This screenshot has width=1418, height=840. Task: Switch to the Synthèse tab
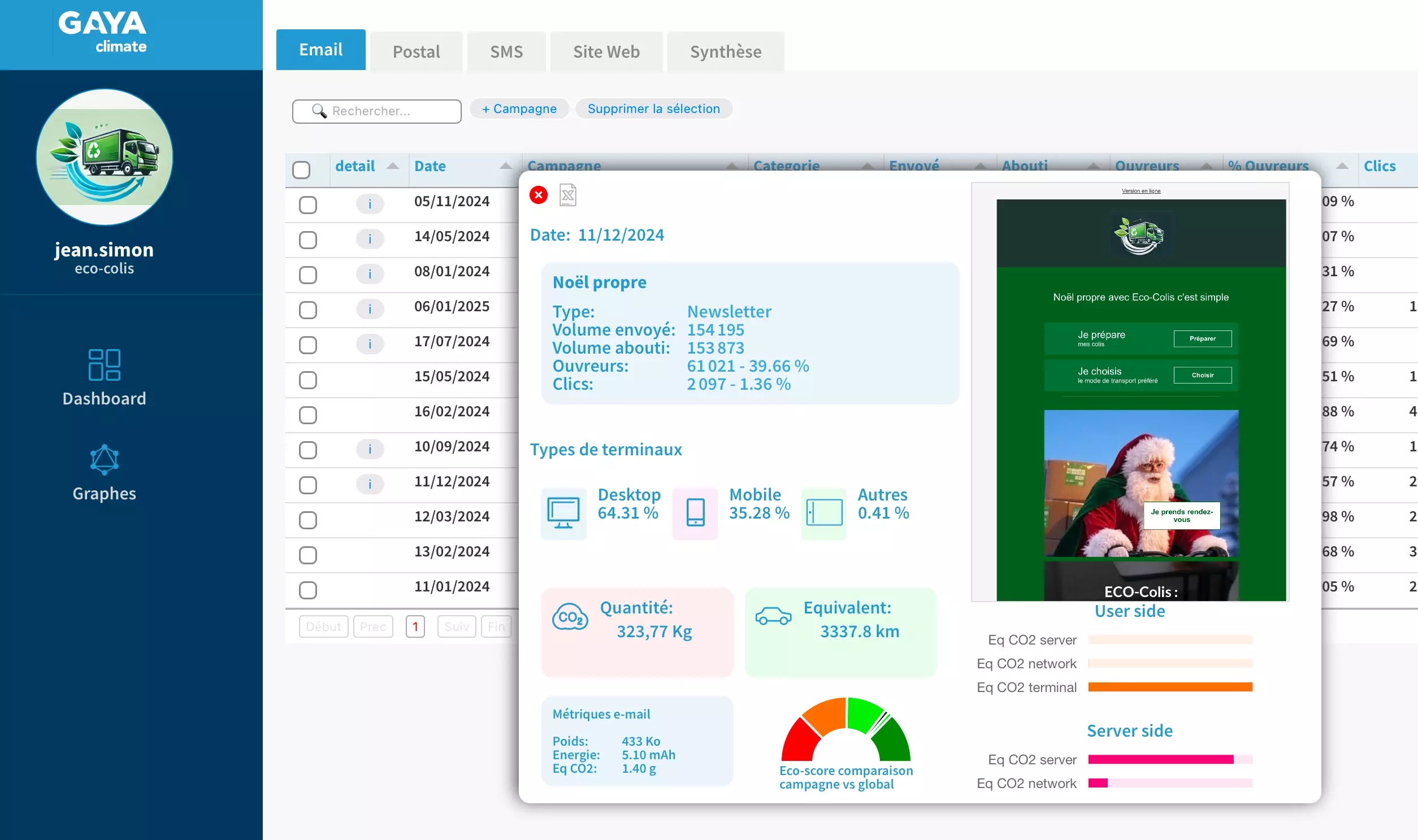(x=726, y=51)
